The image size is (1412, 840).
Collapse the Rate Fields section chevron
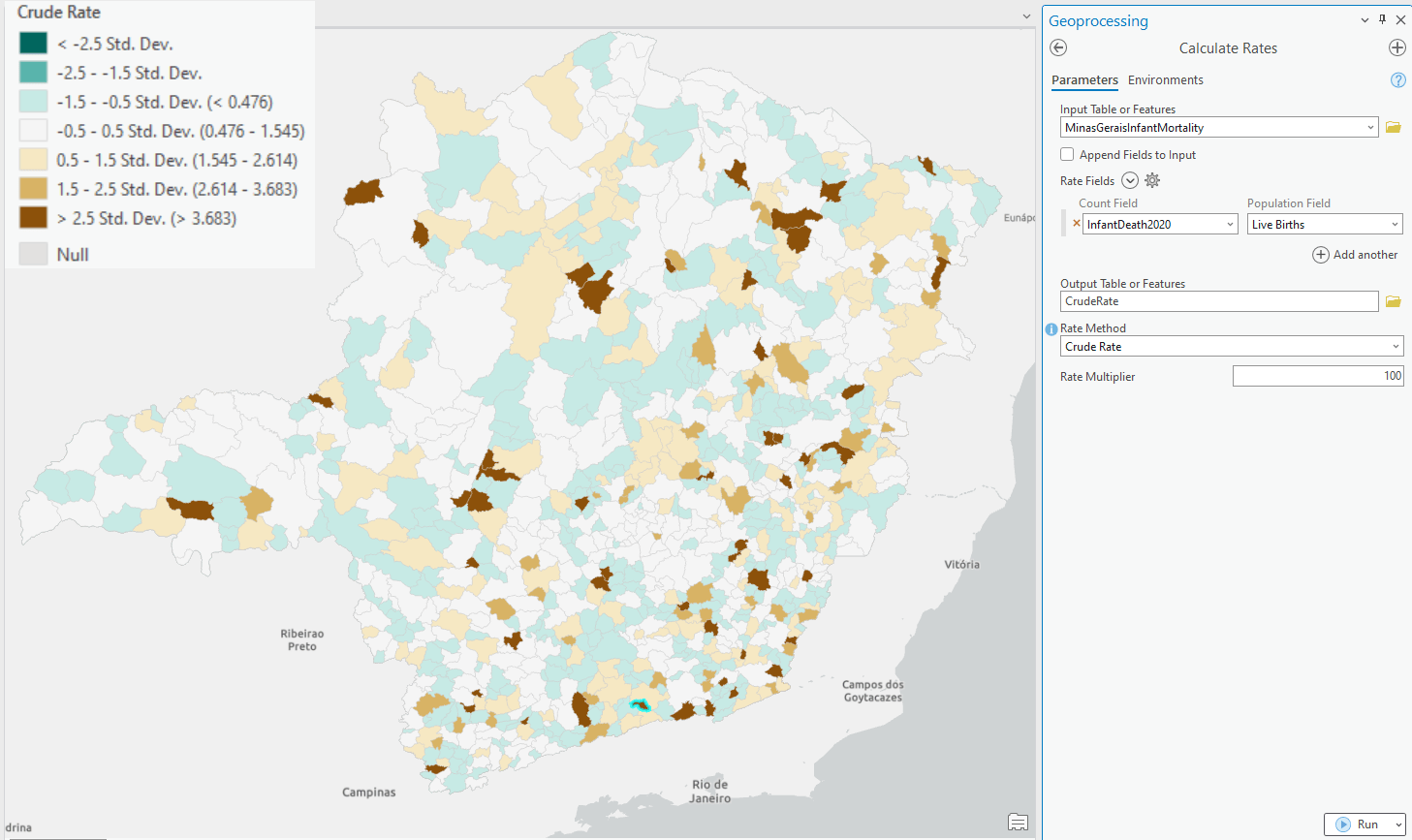1129,180
